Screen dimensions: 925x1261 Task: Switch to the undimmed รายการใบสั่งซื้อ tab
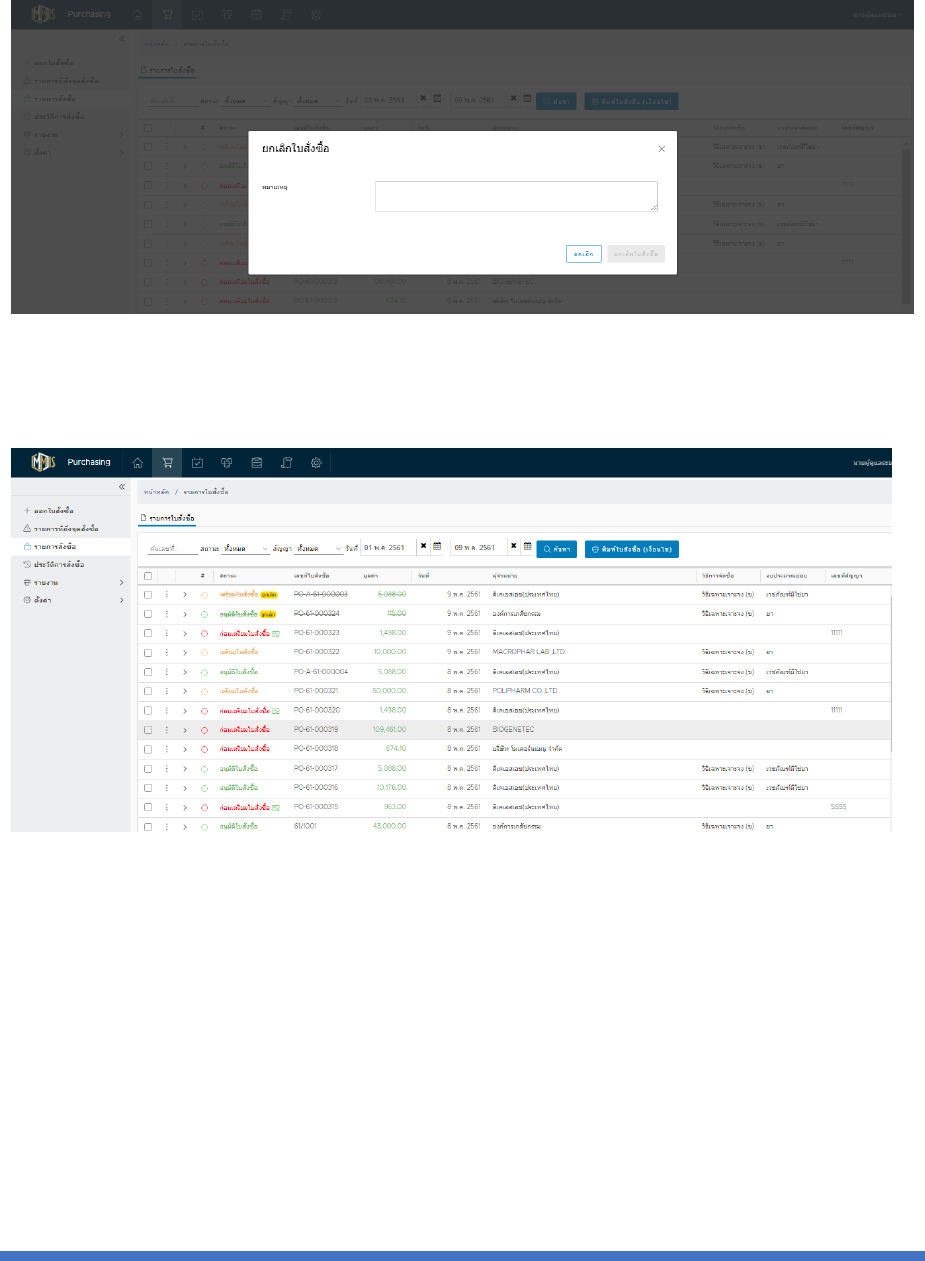point(167,518)
